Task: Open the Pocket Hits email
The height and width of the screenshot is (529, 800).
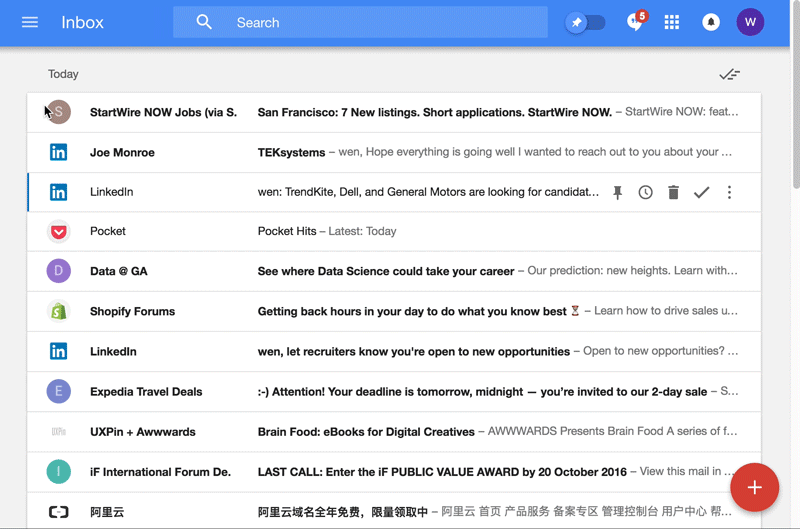Action: [x=394, y=232]
